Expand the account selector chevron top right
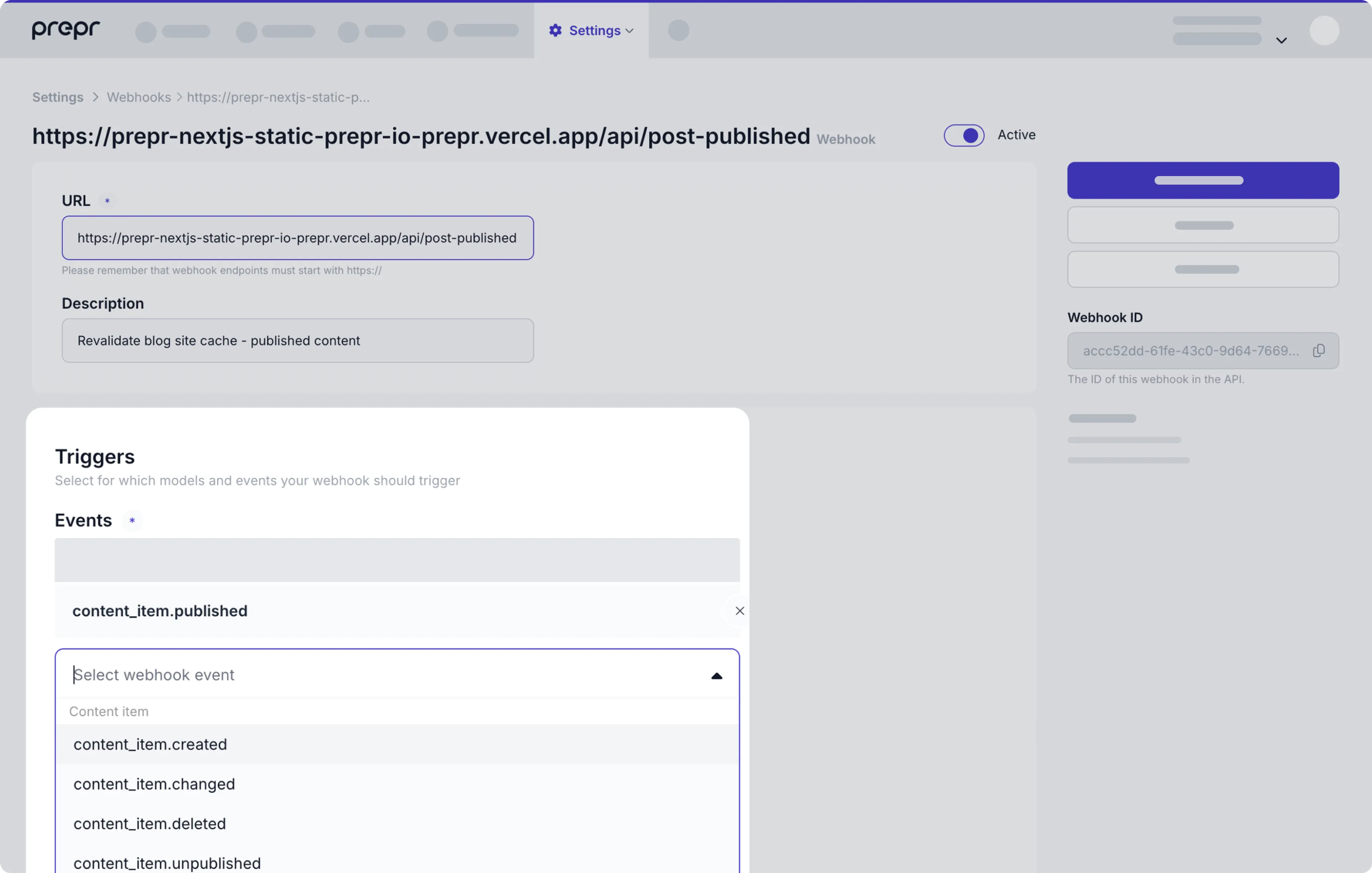 pyautogui.click(x=1281, y=40)
